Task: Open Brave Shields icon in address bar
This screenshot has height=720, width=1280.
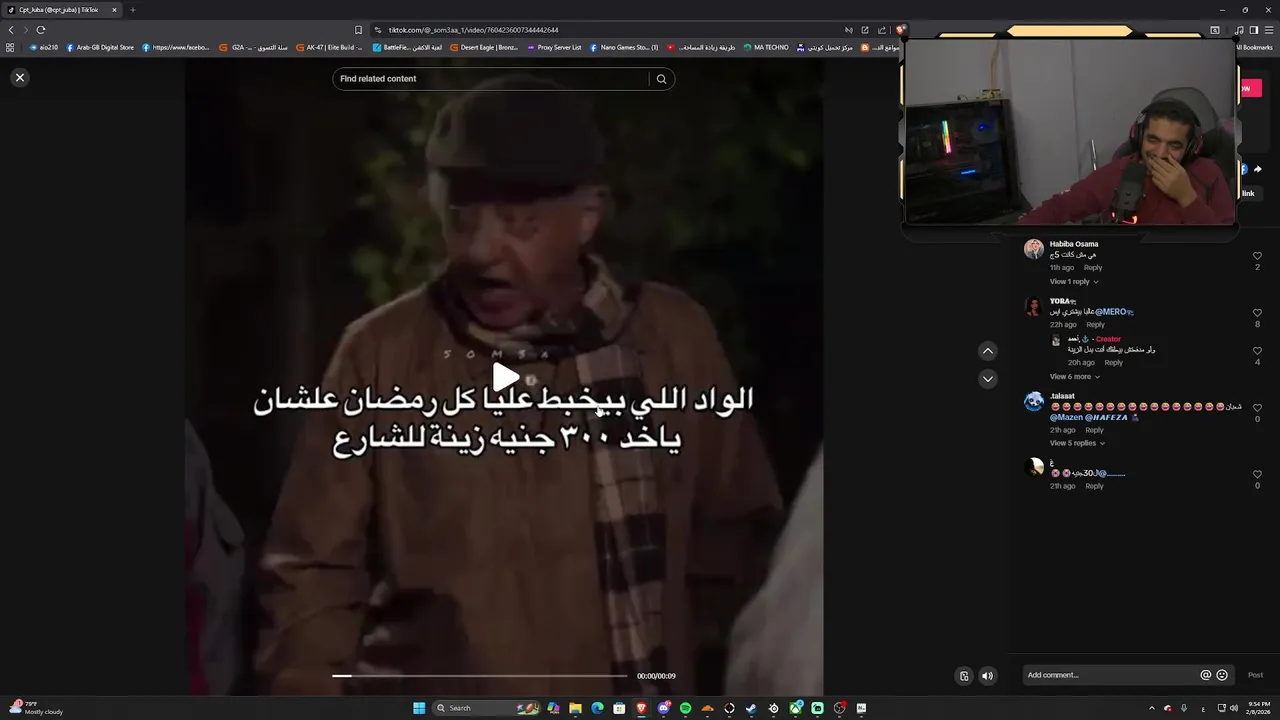Action: 900,30
